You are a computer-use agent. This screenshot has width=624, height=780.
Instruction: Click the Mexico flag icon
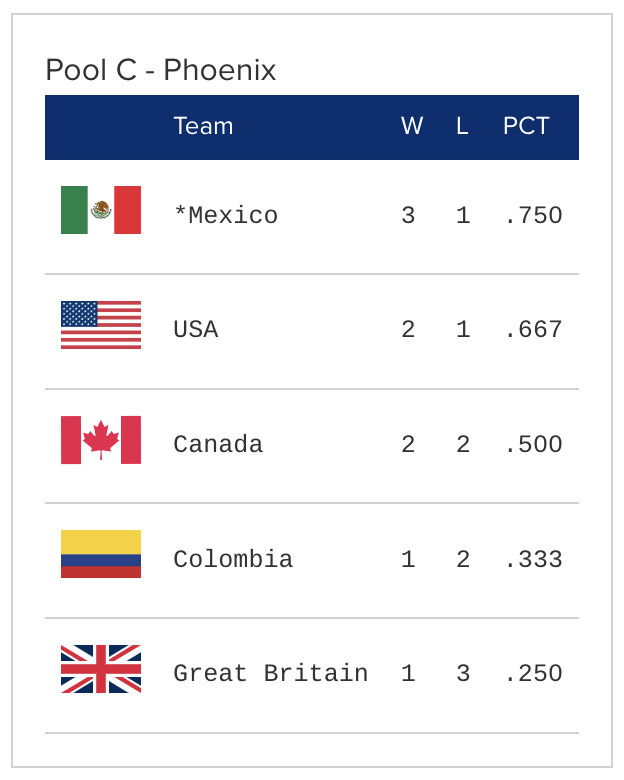point(101,210)
